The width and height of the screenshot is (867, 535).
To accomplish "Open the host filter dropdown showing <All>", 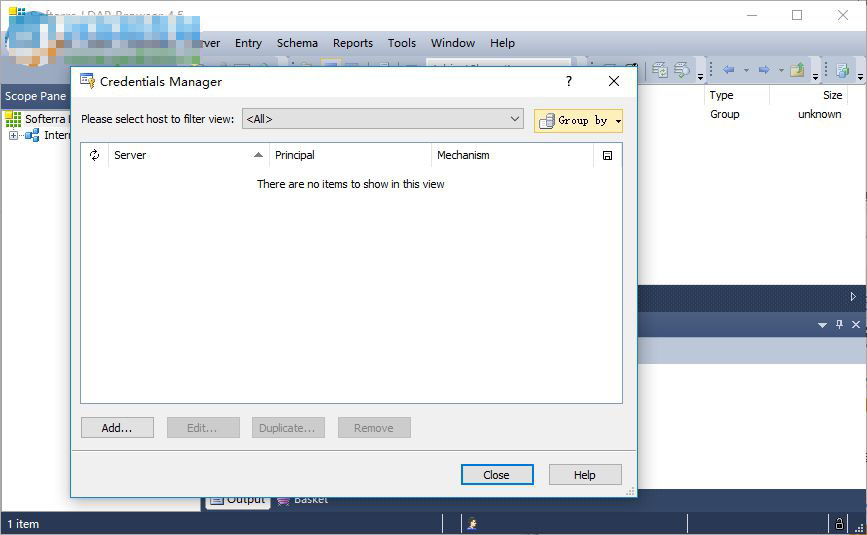I will [x=384, y=119].
